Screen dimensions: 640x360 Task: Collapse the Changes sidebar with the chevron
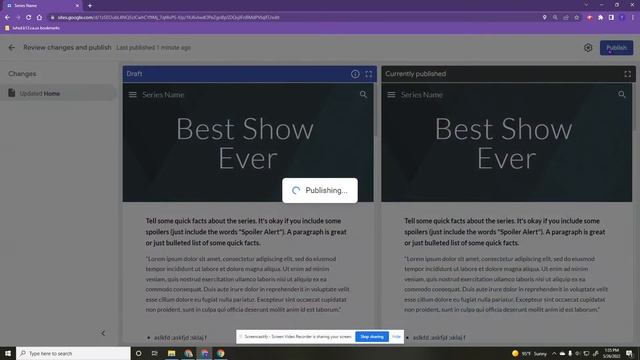click(103, 333)
